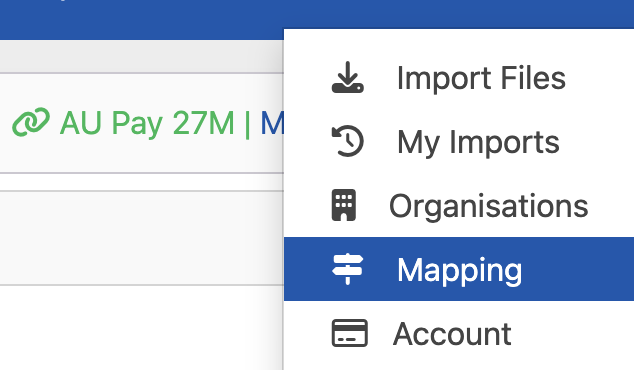Select My Imports from the menu
This screenshot has width=634, height=370.
(x=459, y=142)
